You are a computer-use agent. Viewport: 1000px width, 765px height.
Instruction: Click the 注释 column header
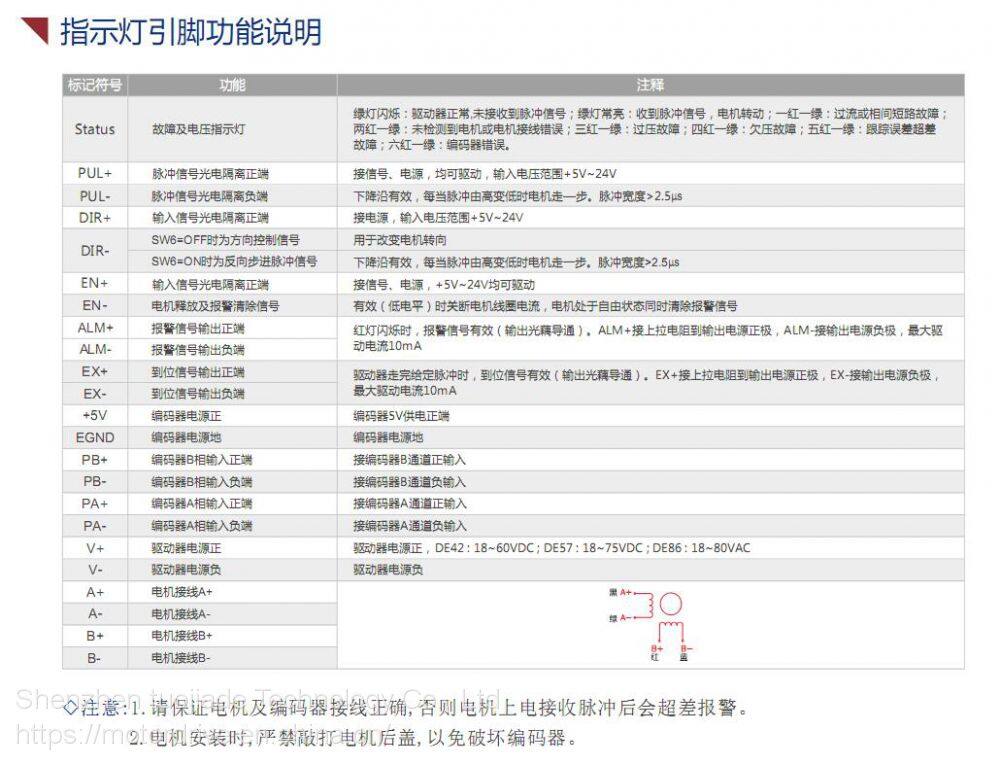[x=650, y=85]
